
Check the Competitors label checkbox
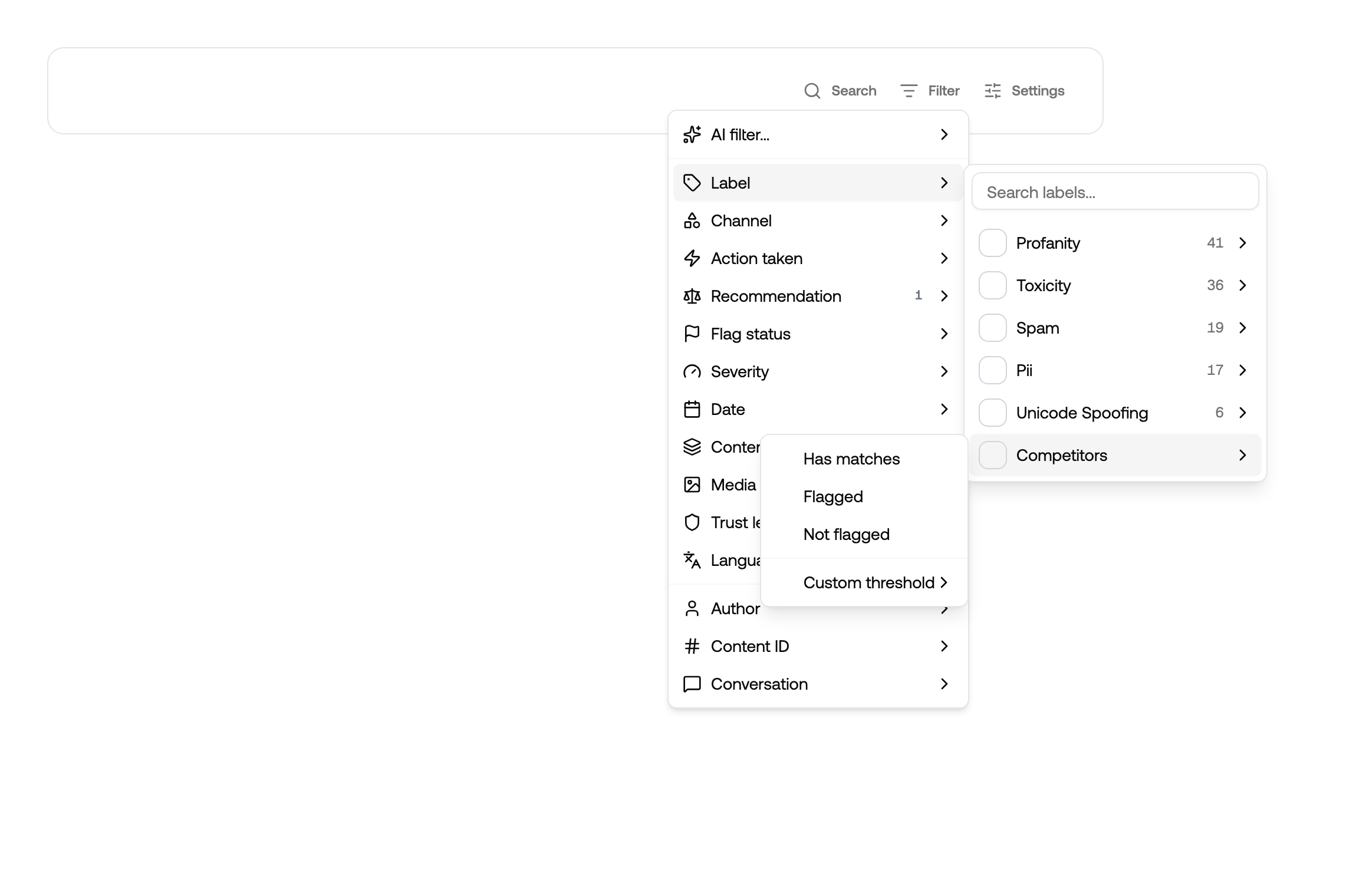993,455
